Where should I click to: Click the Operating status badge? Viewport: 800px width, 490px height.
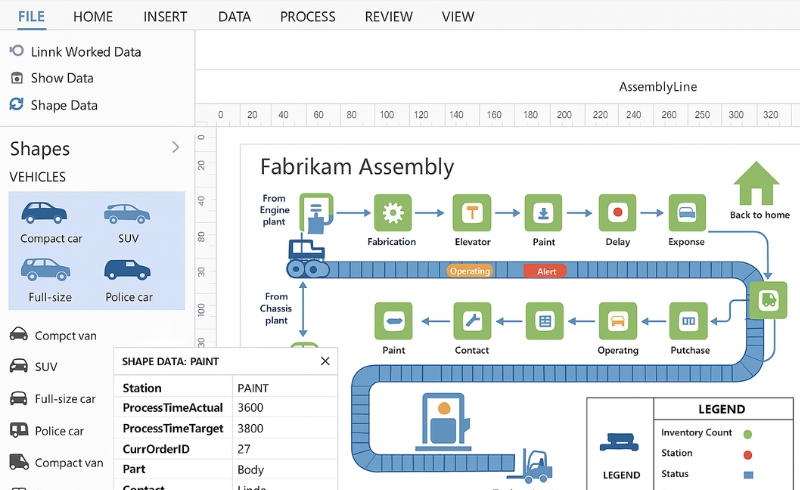point(470,271)
